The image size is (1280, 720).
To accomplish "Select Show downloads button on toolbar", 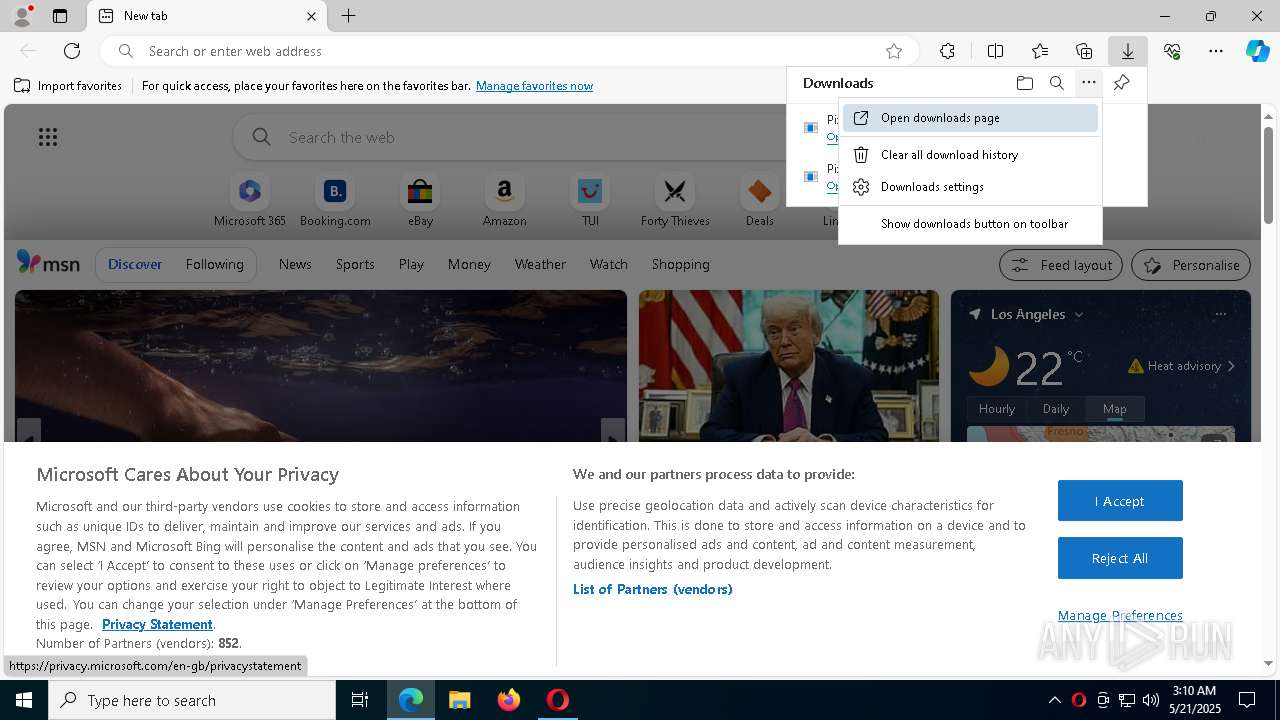I will pos(970,224).
